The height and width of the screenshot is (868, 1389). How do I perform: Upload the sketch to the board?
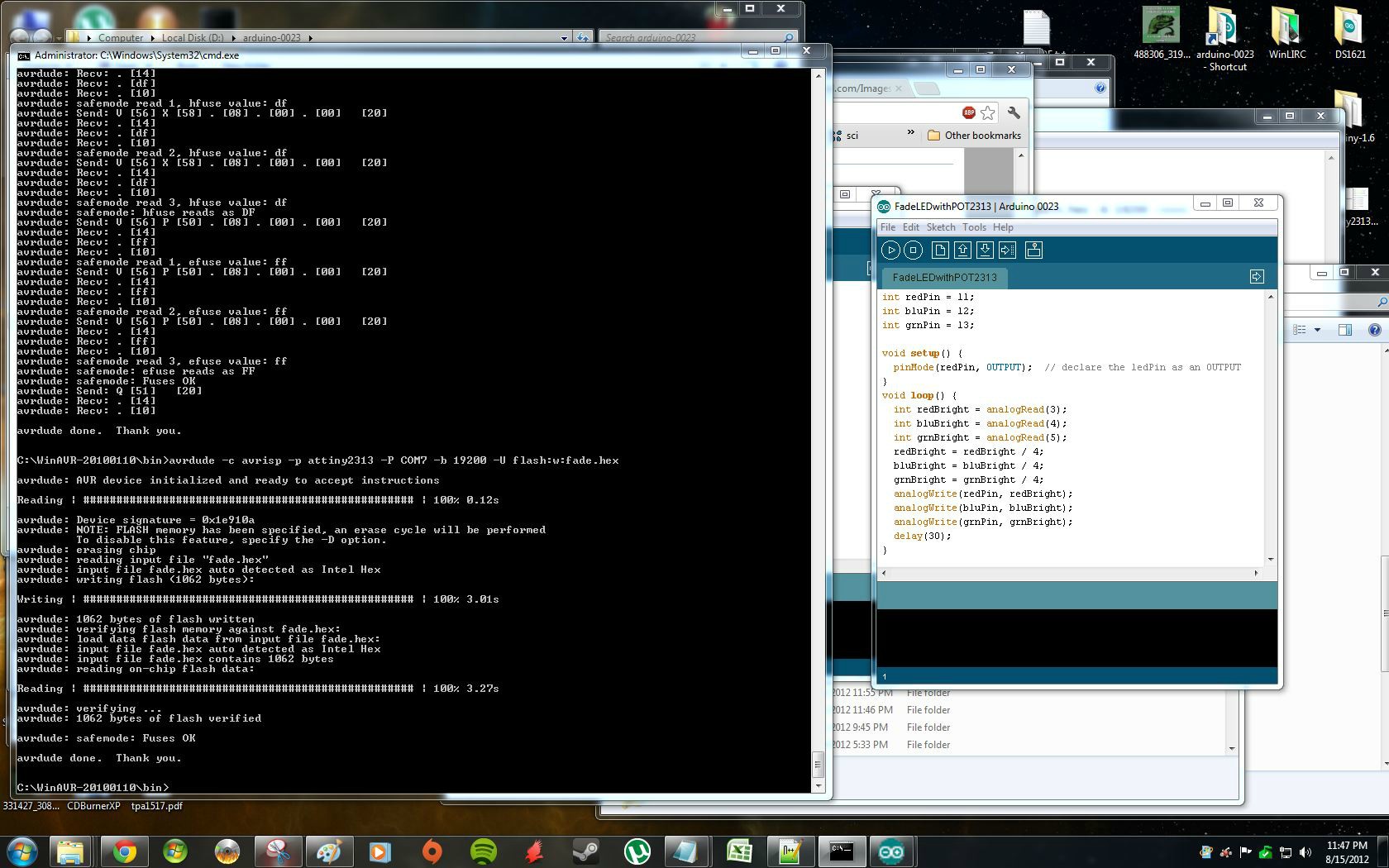coord(1007,250)
